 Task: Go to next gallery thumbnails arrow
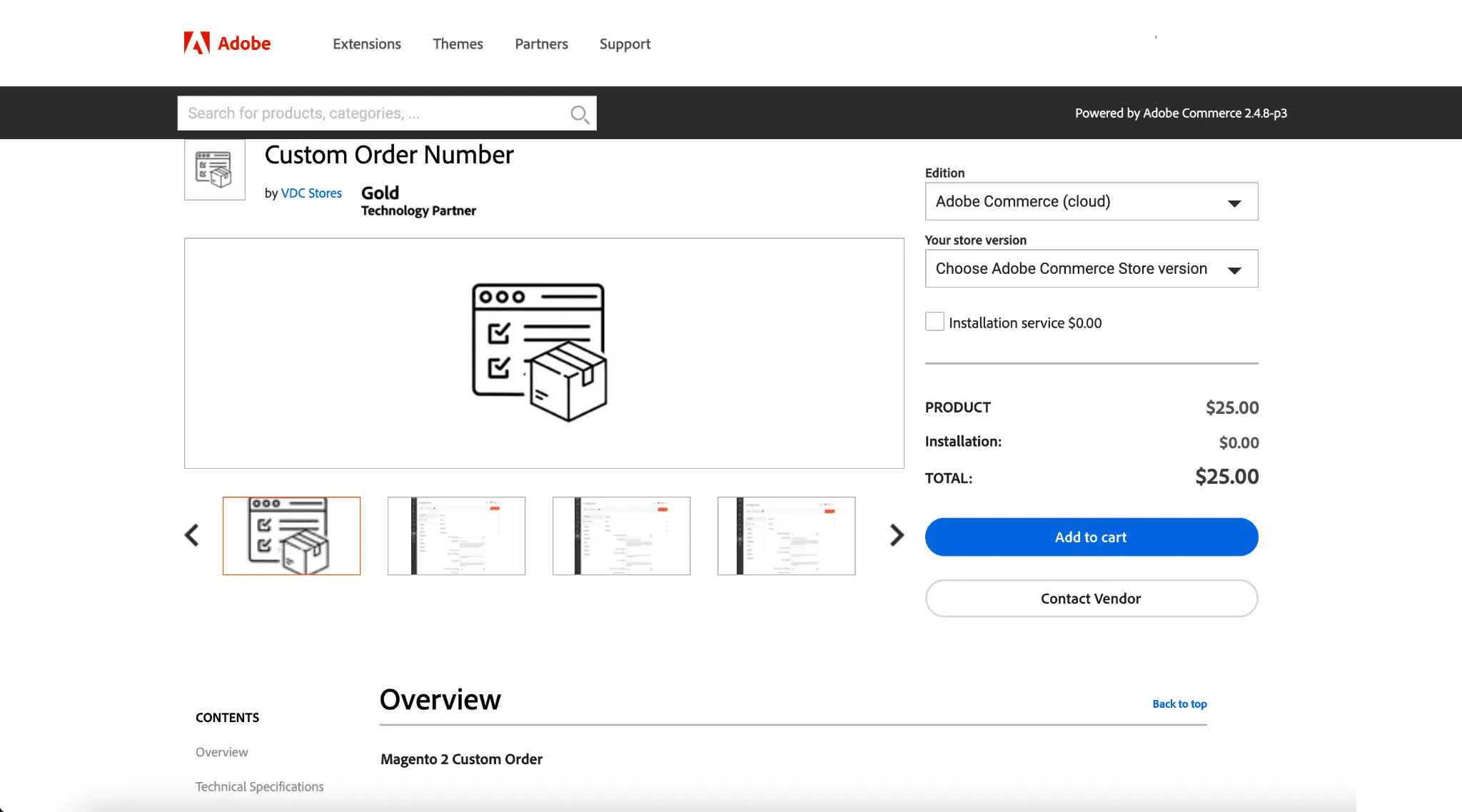897,535
